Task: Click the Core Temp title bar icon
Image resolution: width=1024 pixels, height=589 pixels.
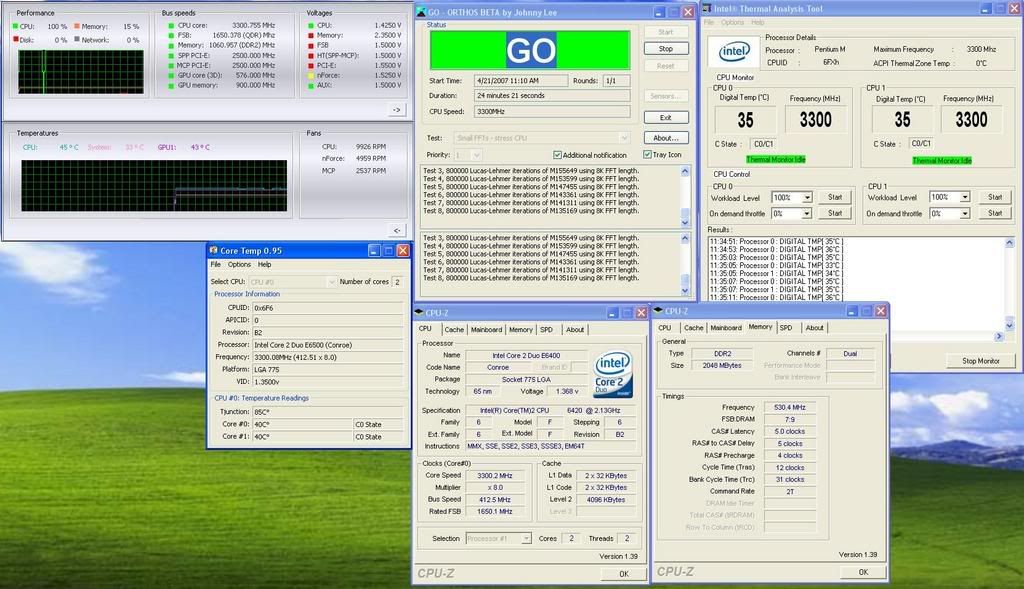Action: pyautogui.click(x=213, y=250)
